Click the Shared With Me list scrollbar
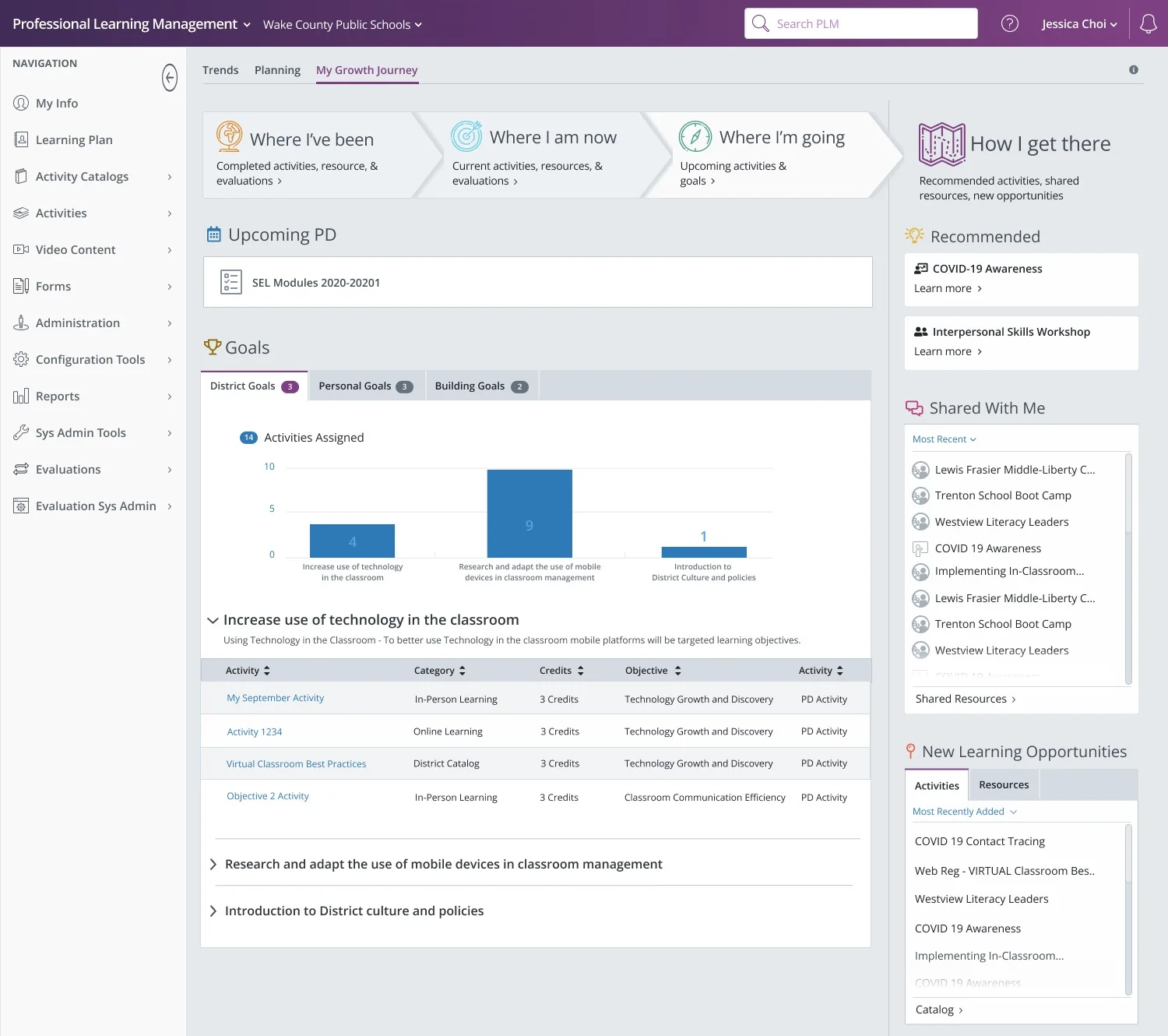The width and height of the screenshot is (1168, 1036). tap(1128, 569)
